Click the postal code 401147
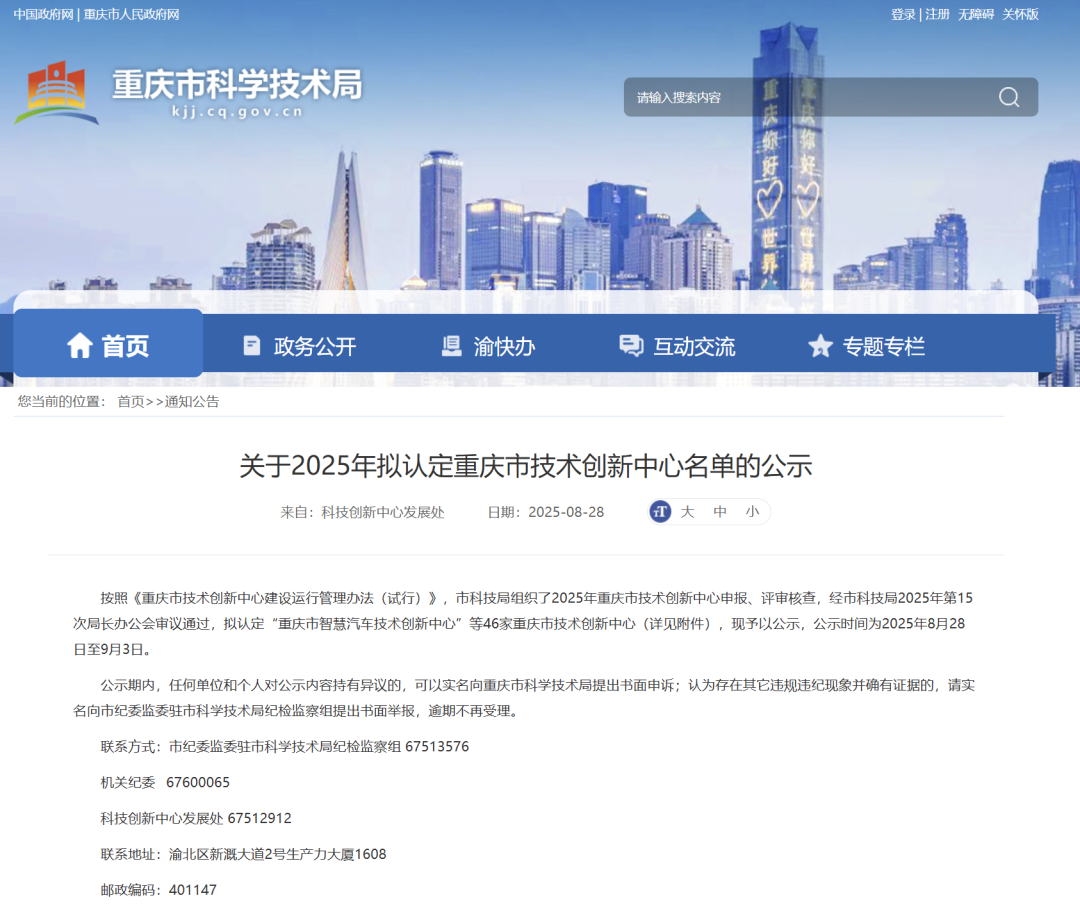Image resolution: width=1080 pixels, height=907 pixels. pos(193,890)
